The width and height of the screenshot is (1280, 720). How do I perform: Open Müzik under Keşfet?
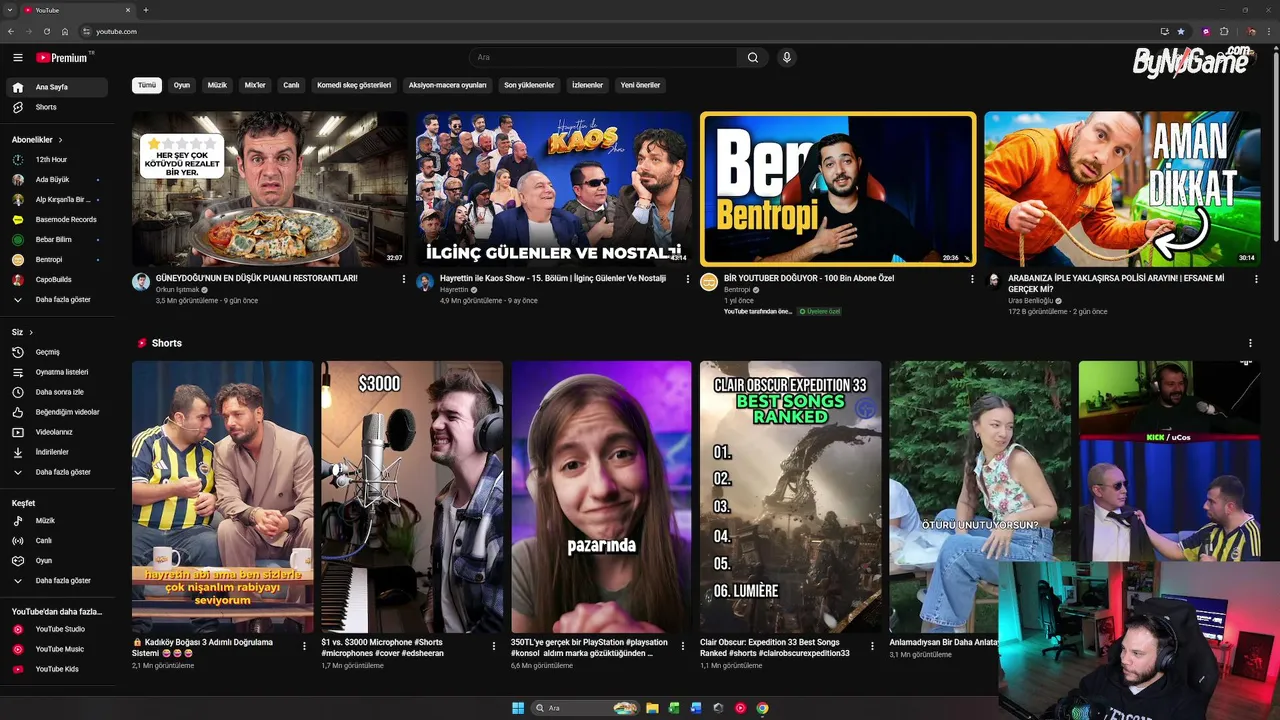[56, 521]
